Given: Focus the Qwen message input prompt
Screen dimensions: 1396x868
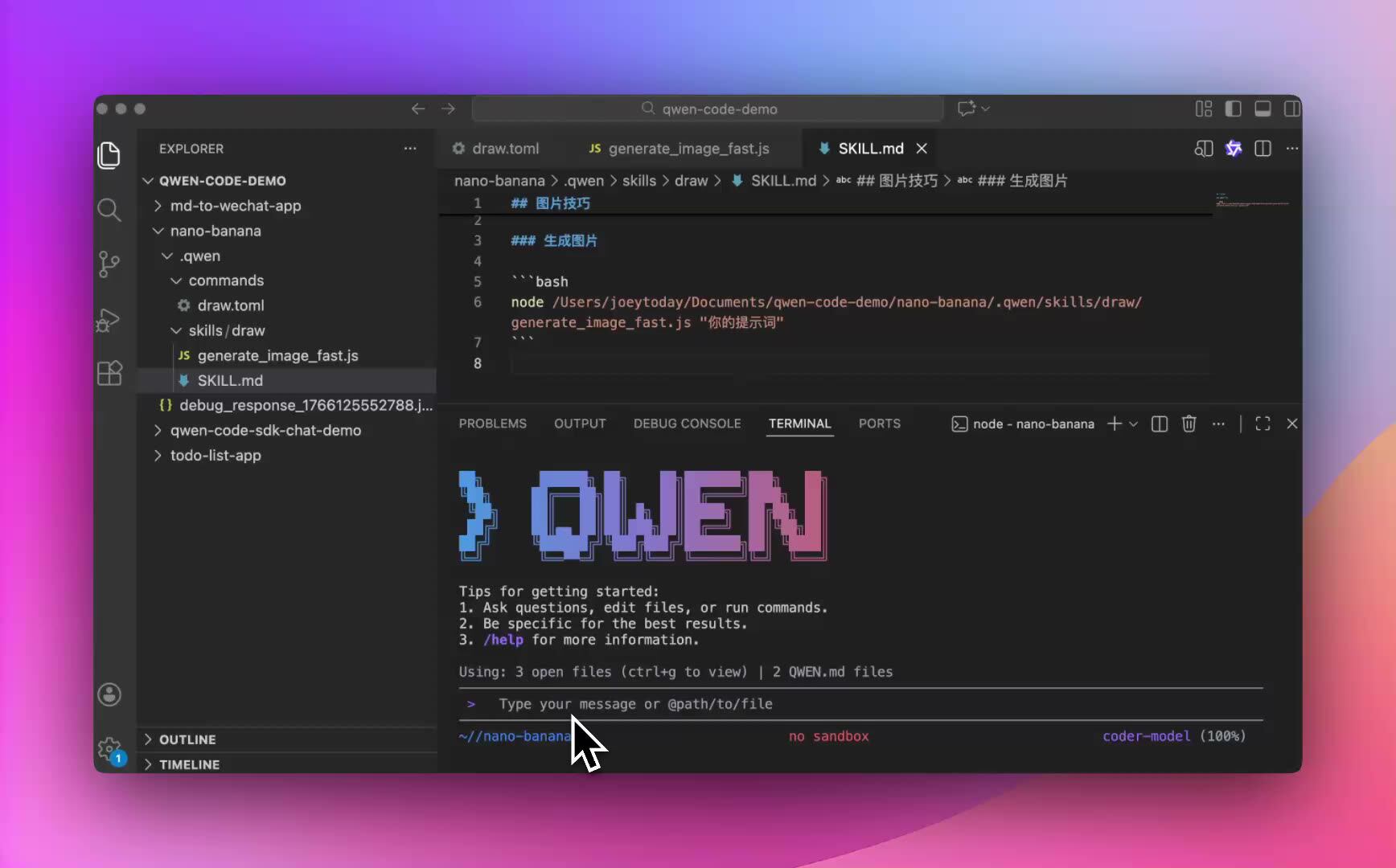Looking at the screenshot, I should pos(860,704).
